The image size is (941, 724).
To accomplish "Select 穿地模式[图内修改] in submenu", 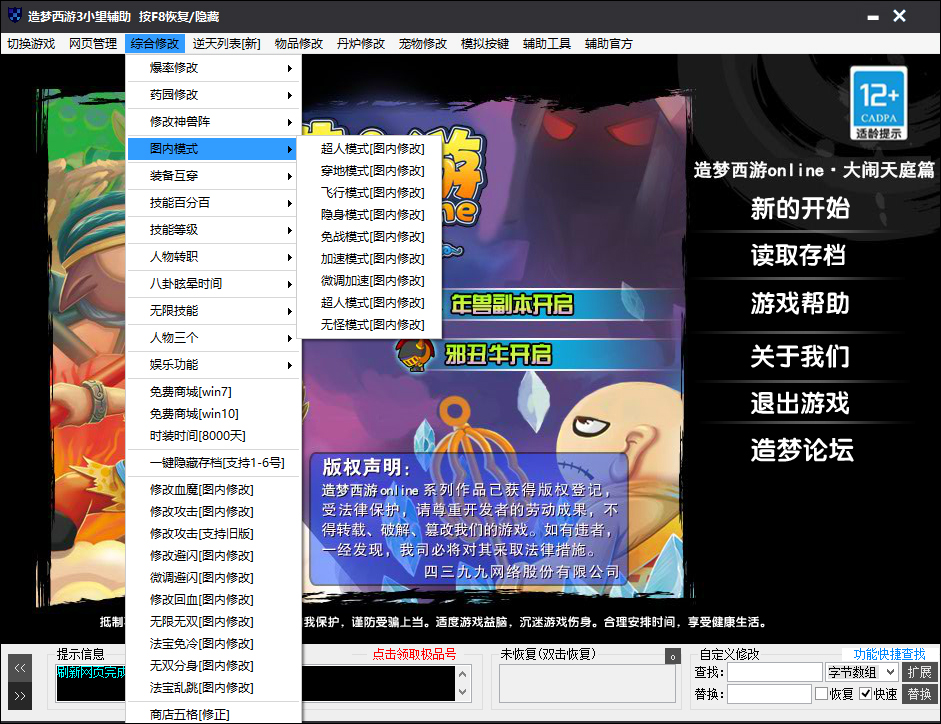I will (370, 171).
